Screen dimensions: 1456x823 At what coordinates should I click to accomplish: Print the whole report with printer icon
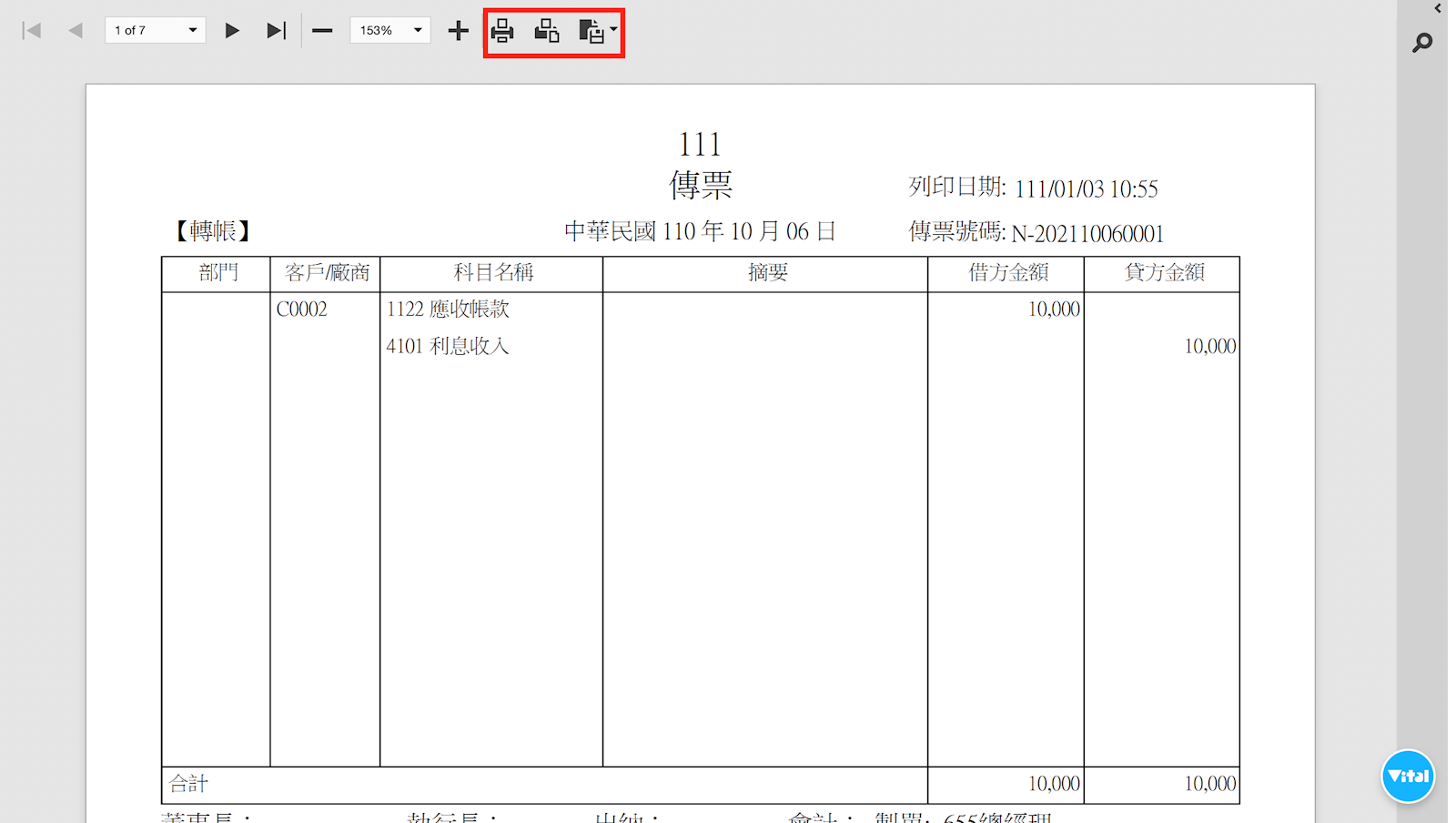click(502, 31)
